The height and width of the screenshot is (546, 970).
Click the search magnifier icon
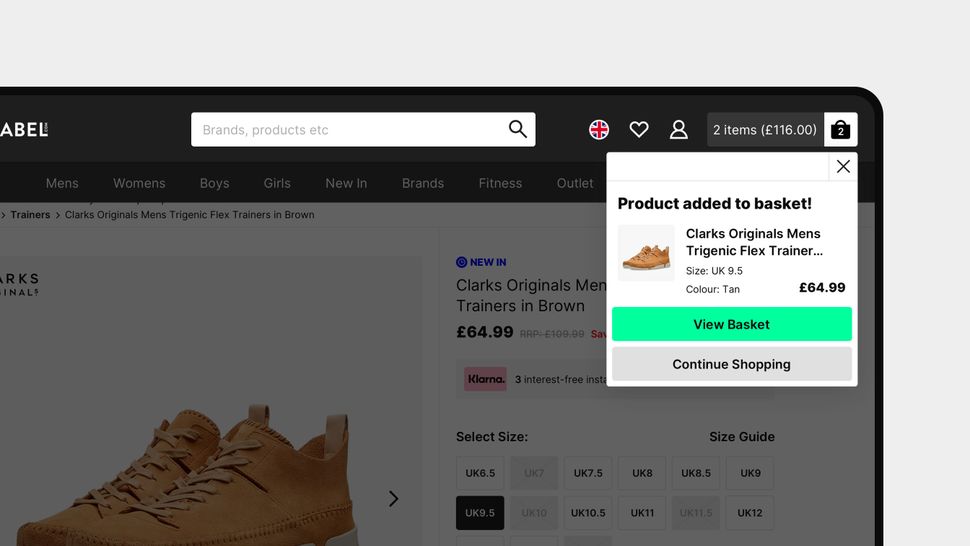518,129
